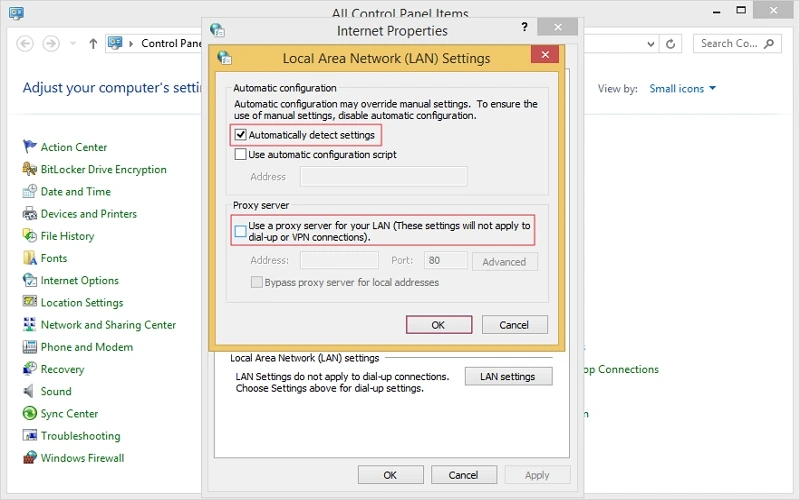Expand the Control Panel breadcrumb chevron

(131, 44)
